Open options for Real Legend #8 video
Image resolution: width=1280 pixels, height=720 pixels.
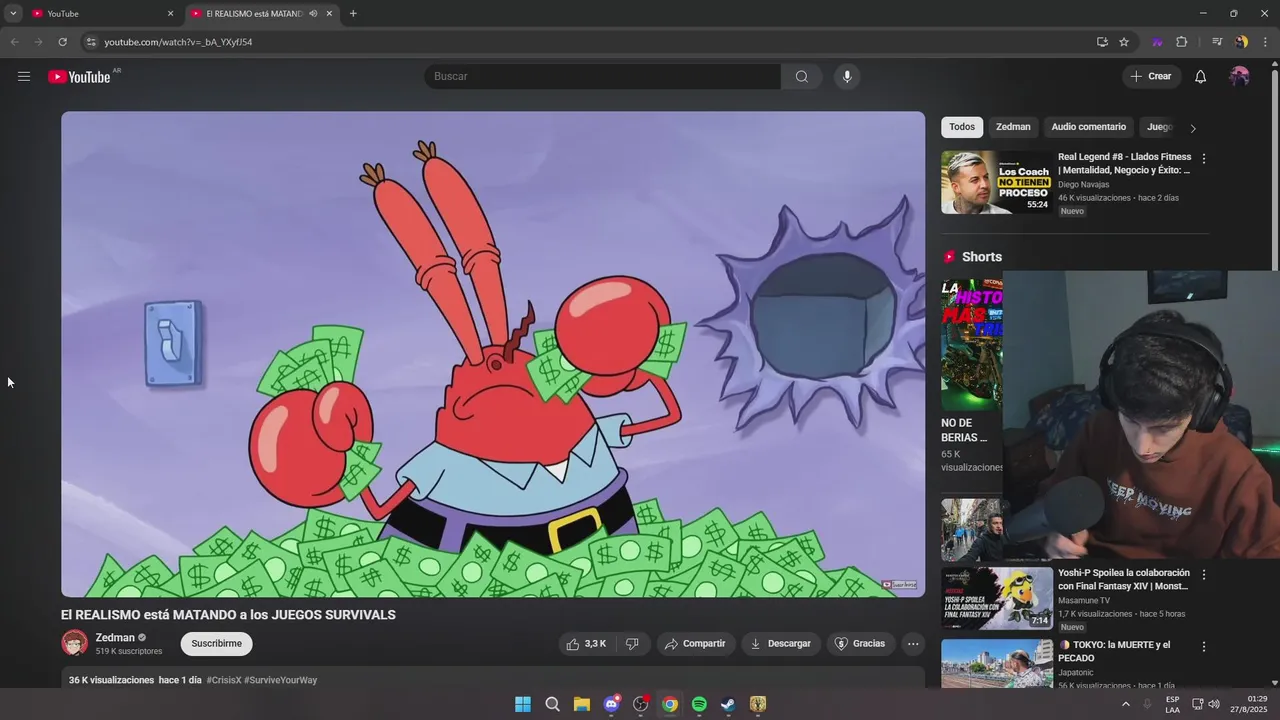(x=1204, y=159)
